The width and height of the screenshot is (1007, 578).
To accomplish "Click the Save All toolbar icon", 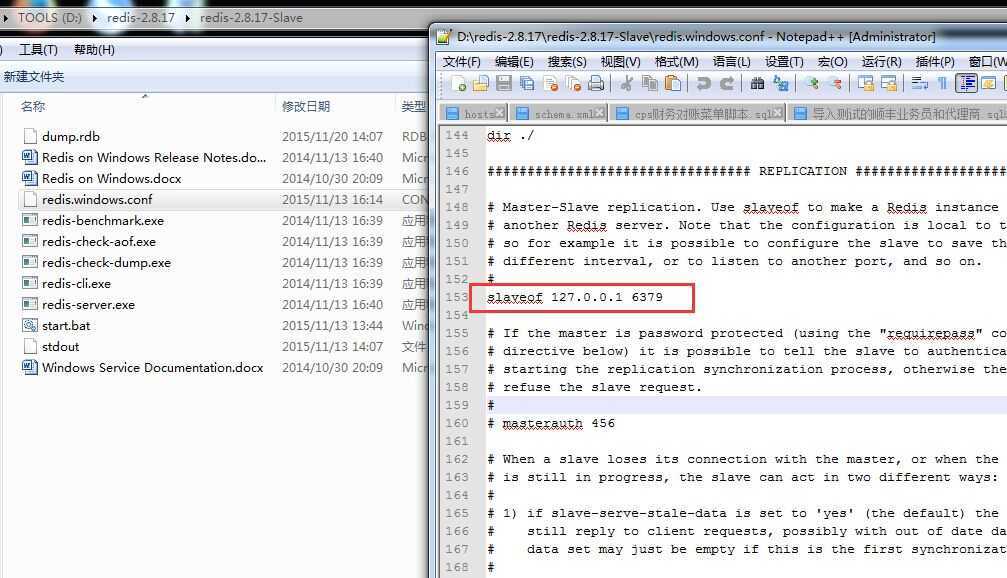I will coord(527,83).
